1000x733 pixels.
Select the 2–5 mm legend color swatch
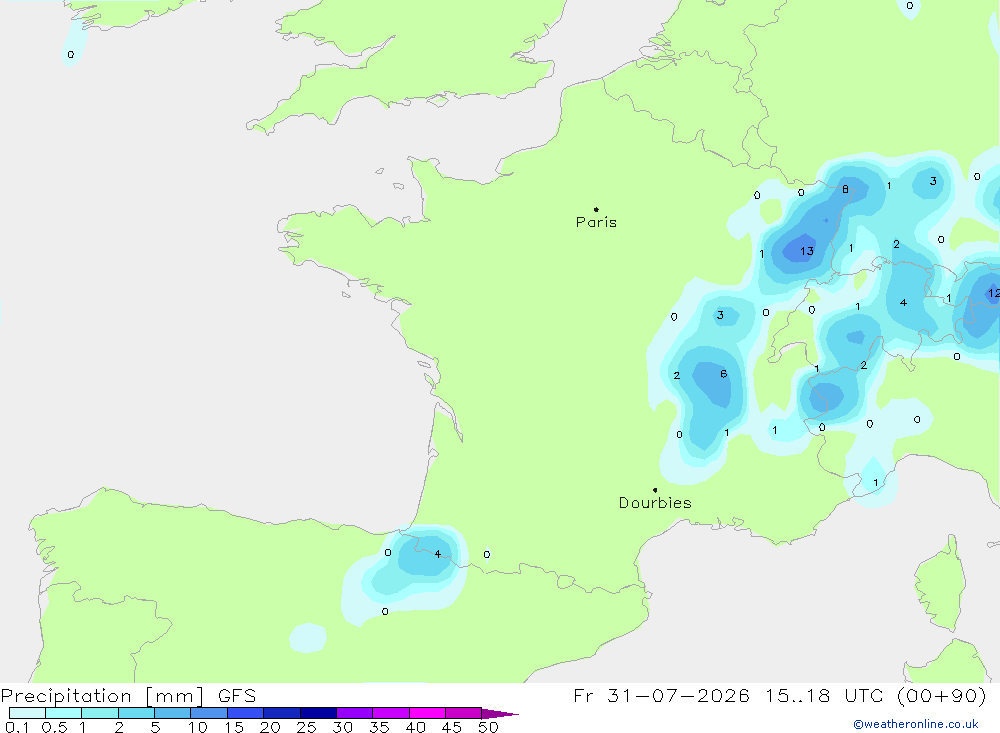pos(136,713)
